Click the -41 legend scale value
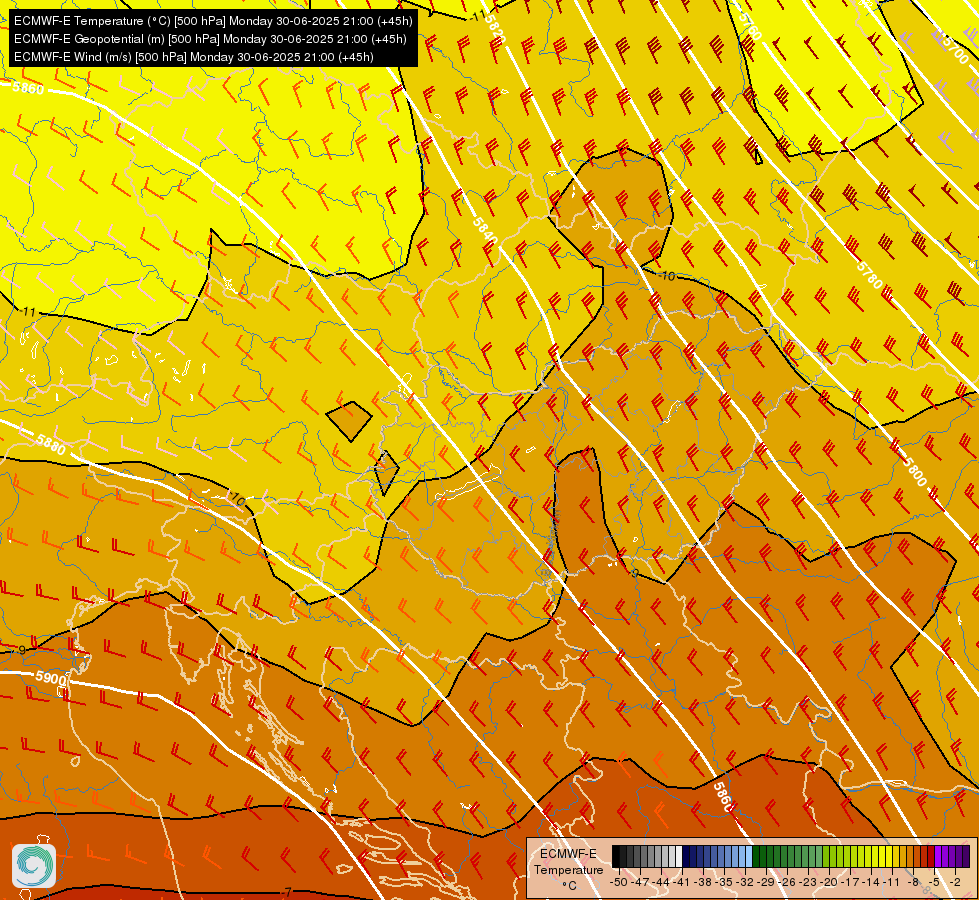The height and width of the screenshot is (900, 979). click(681, 882)
